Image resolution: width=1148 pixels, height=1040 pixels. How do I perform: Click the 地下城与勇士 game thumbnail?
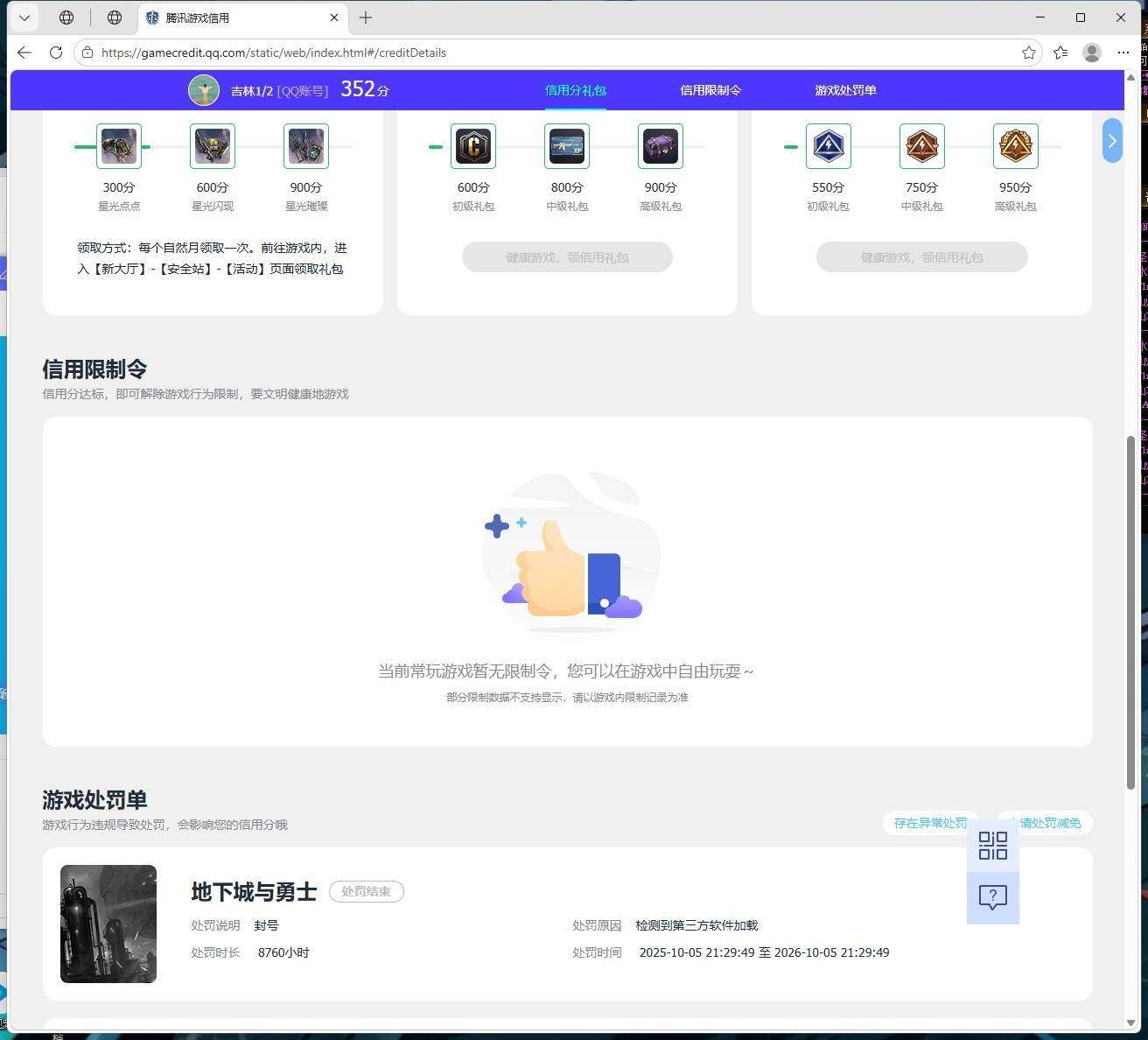[108, 924]
